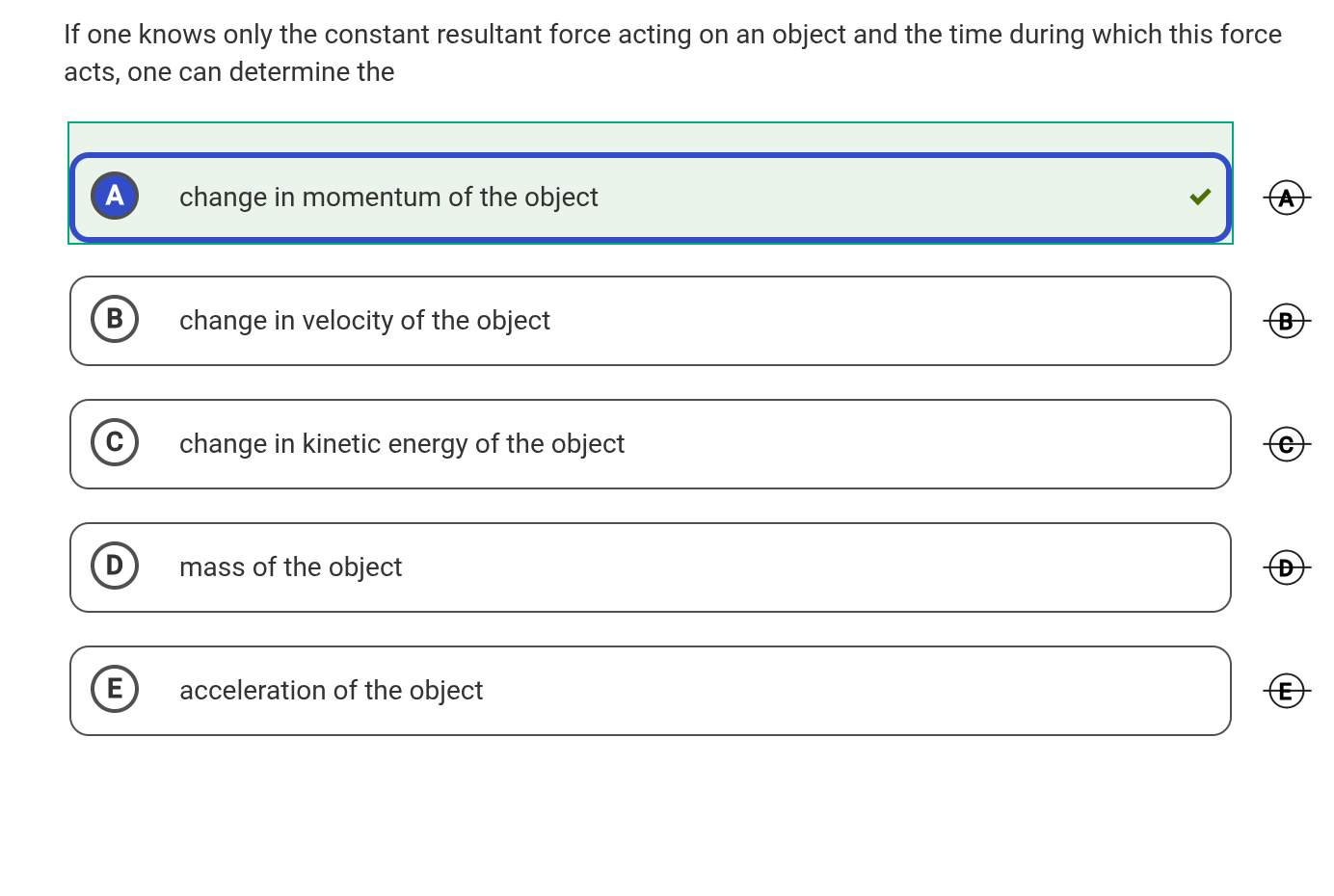Cross out option D with strikethrough icon

pos(1286,567)
